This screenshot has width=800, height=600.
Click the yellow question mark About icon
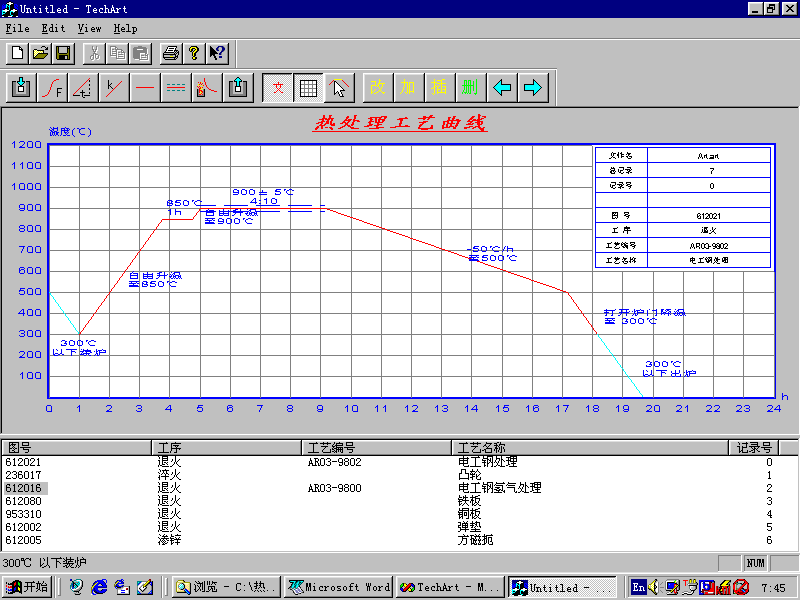(x=194, y=53)
